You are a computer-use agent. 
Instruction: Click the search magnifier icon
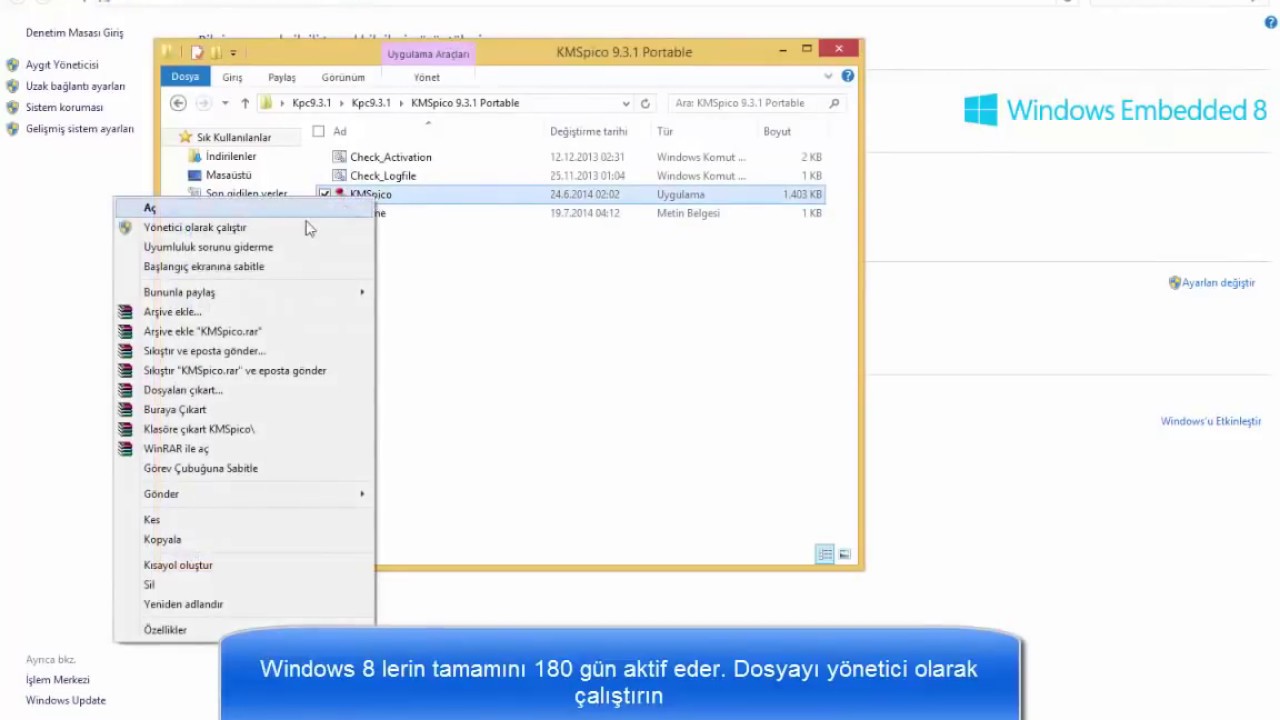click(834, 103)
